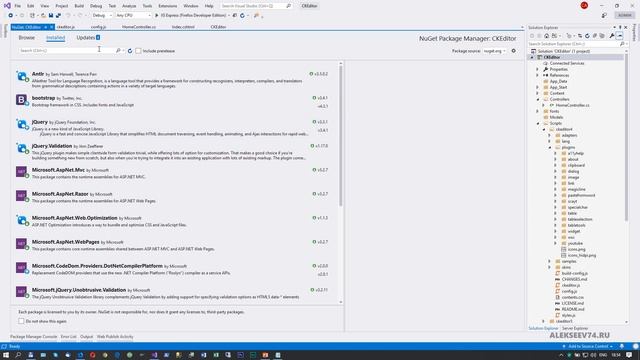Click the Save All toolbar icon
640x360 pixels.
[58, 16]
